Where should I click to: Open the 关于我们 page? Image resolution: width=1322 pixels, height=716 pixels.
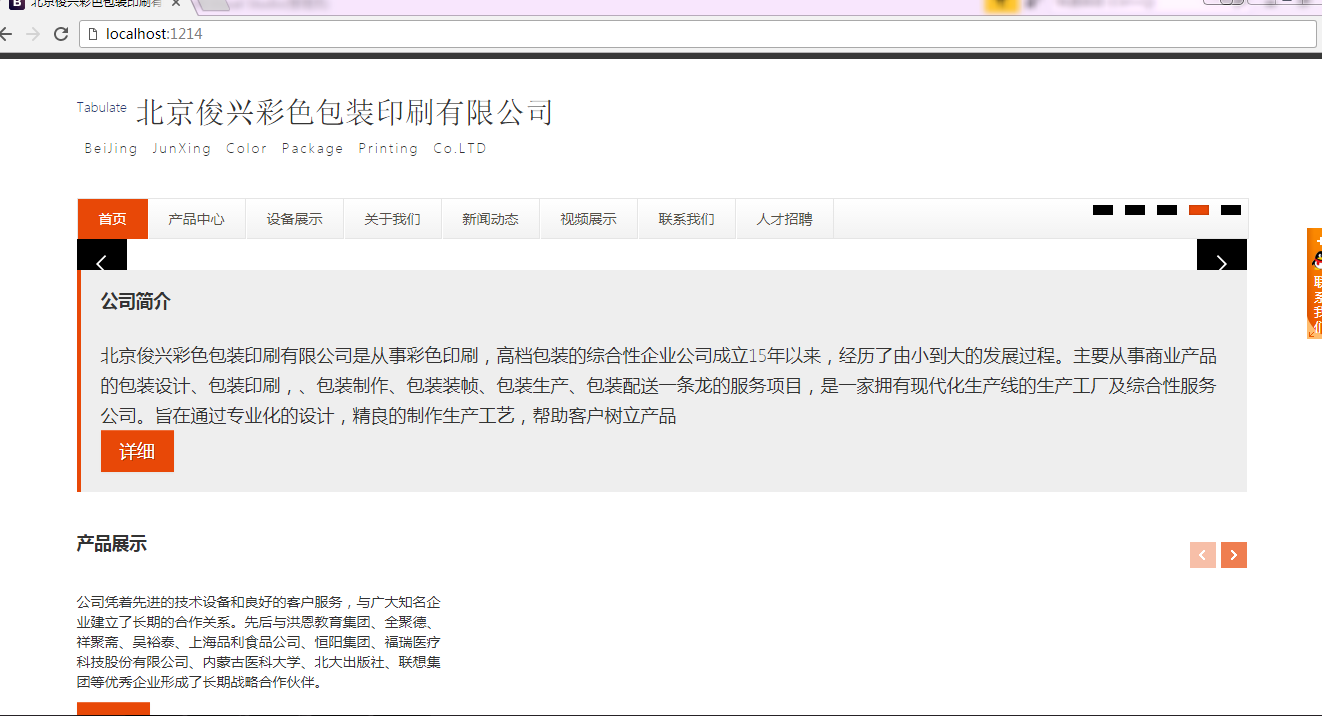pyautogui.click(x=392, y=219)
